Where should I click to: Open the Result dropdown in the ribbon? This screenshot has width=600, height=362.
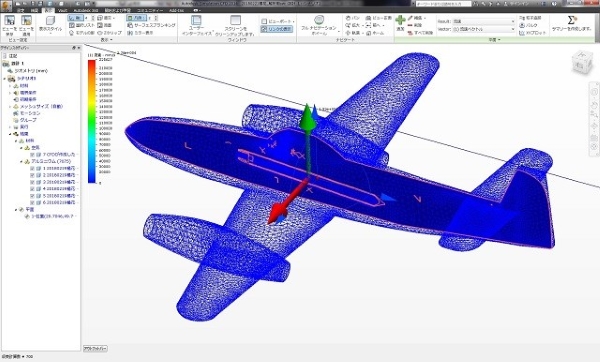click(x=484, y=21)
